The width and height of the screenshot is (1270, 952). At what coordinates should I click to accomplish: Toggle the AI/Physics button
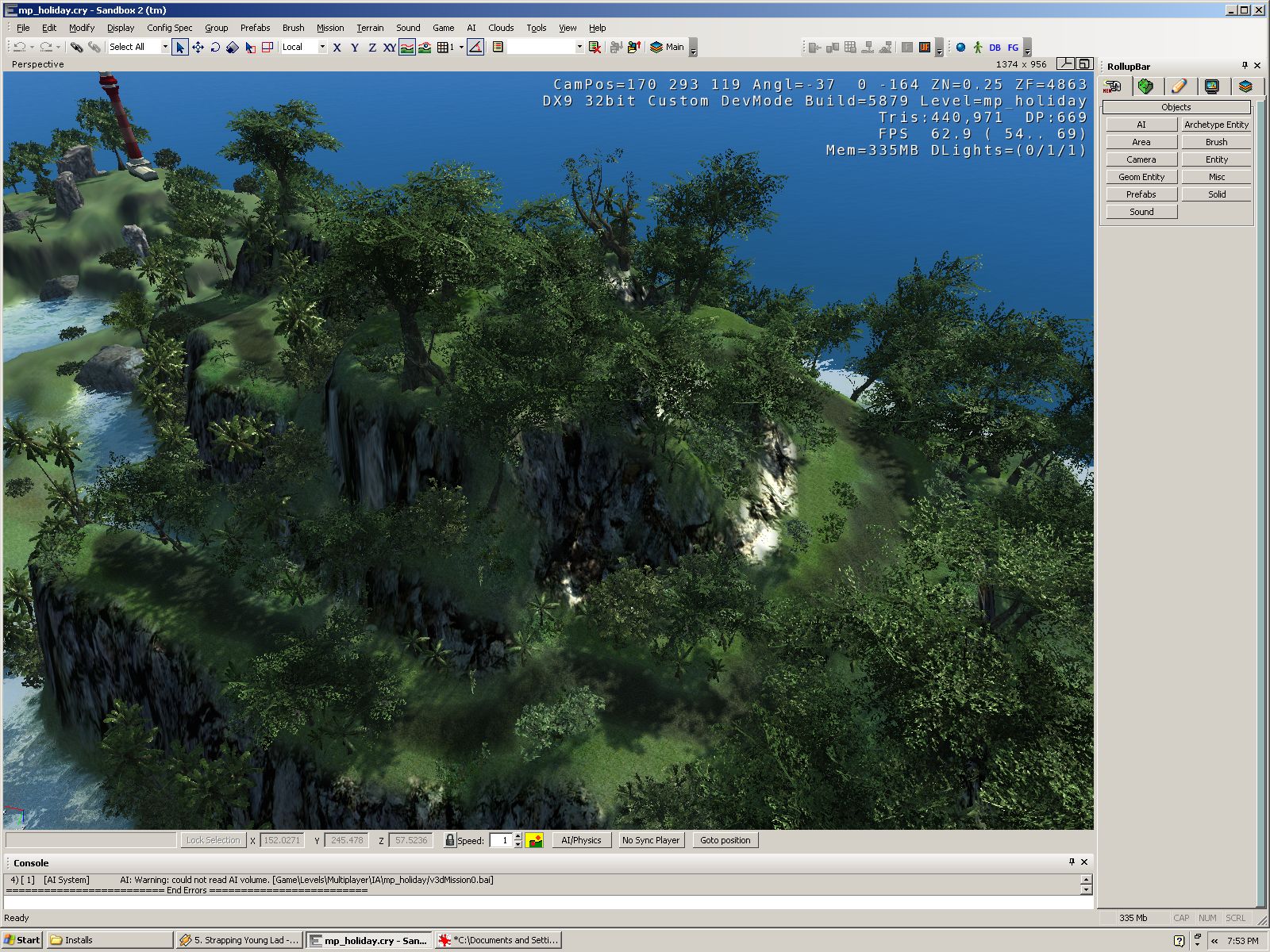click(x=581, y=840)
